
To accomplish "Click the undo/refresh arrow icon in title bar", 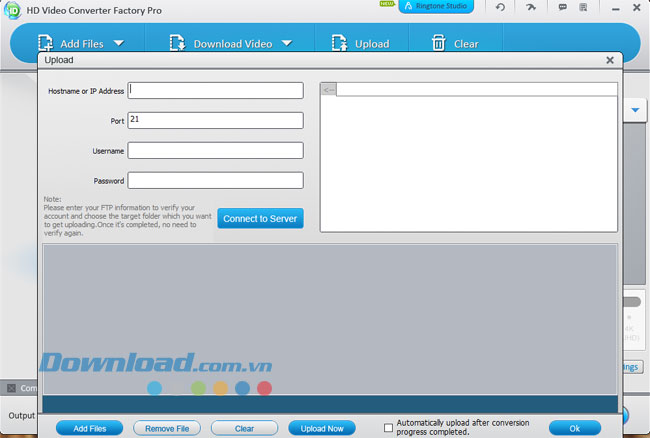I will 500,7.
